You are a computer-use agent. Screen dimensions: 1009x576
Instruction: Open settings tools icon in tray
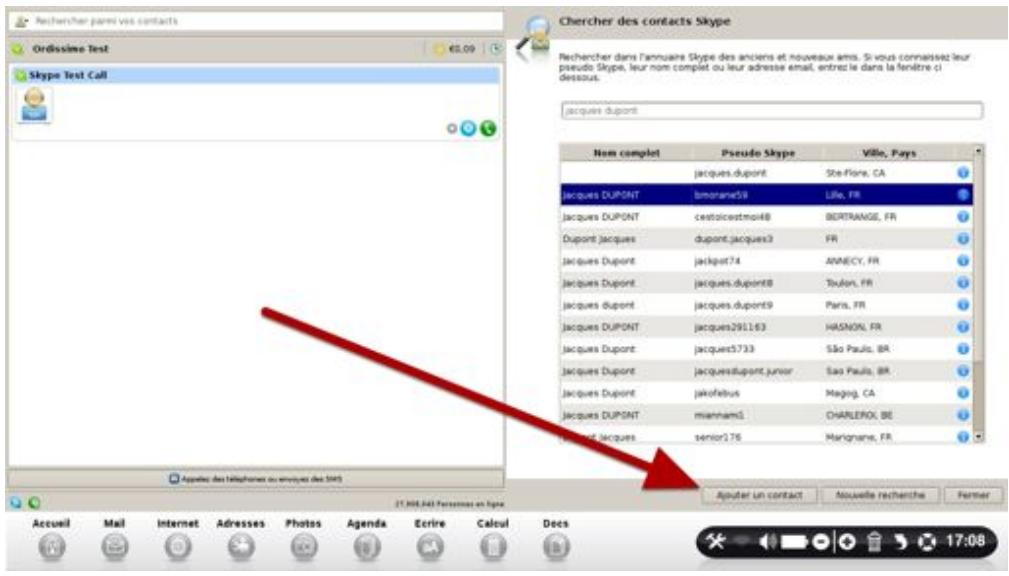(715, 542)
